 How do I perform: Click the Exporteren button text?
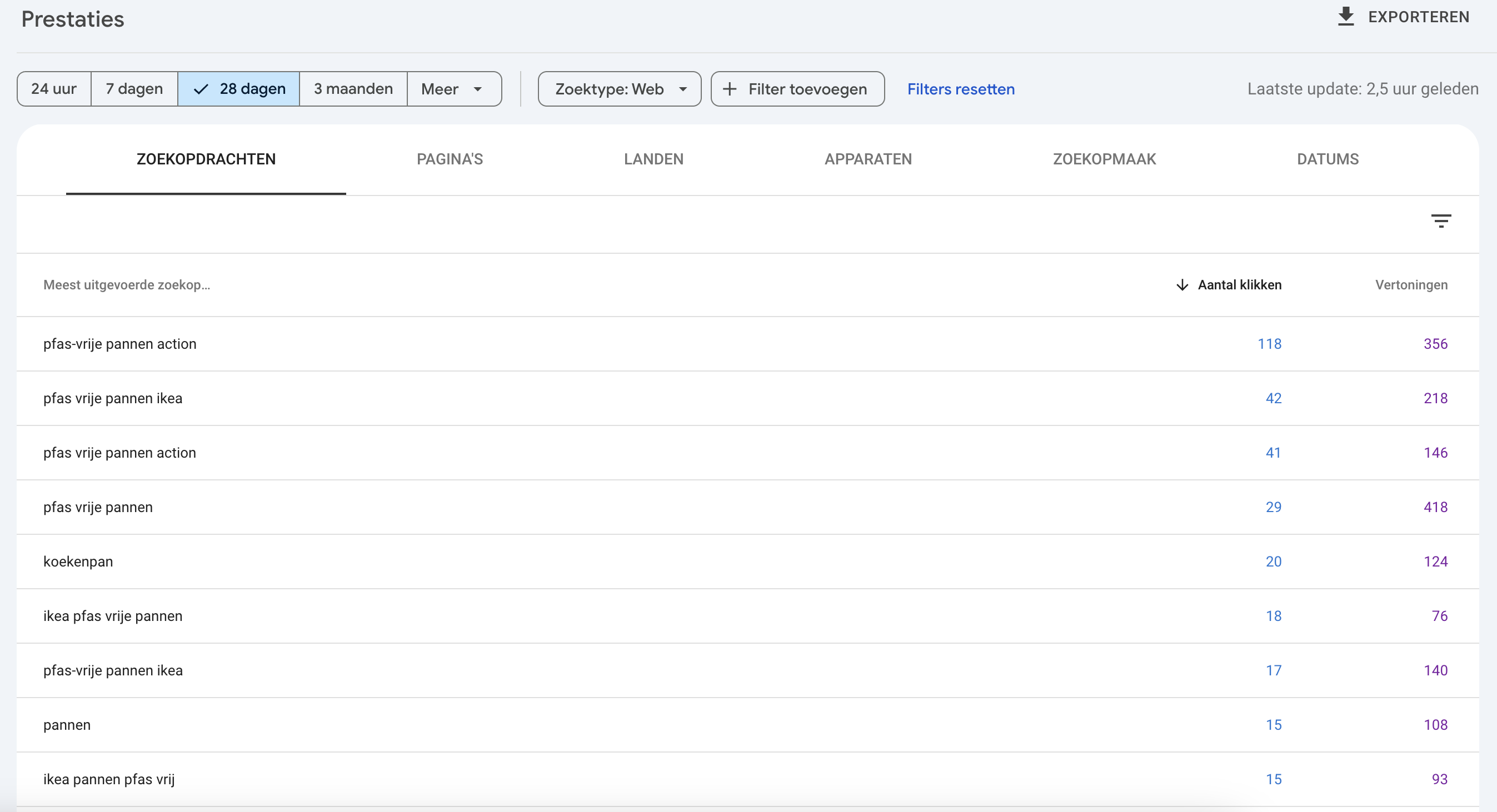pos(1419,17)
